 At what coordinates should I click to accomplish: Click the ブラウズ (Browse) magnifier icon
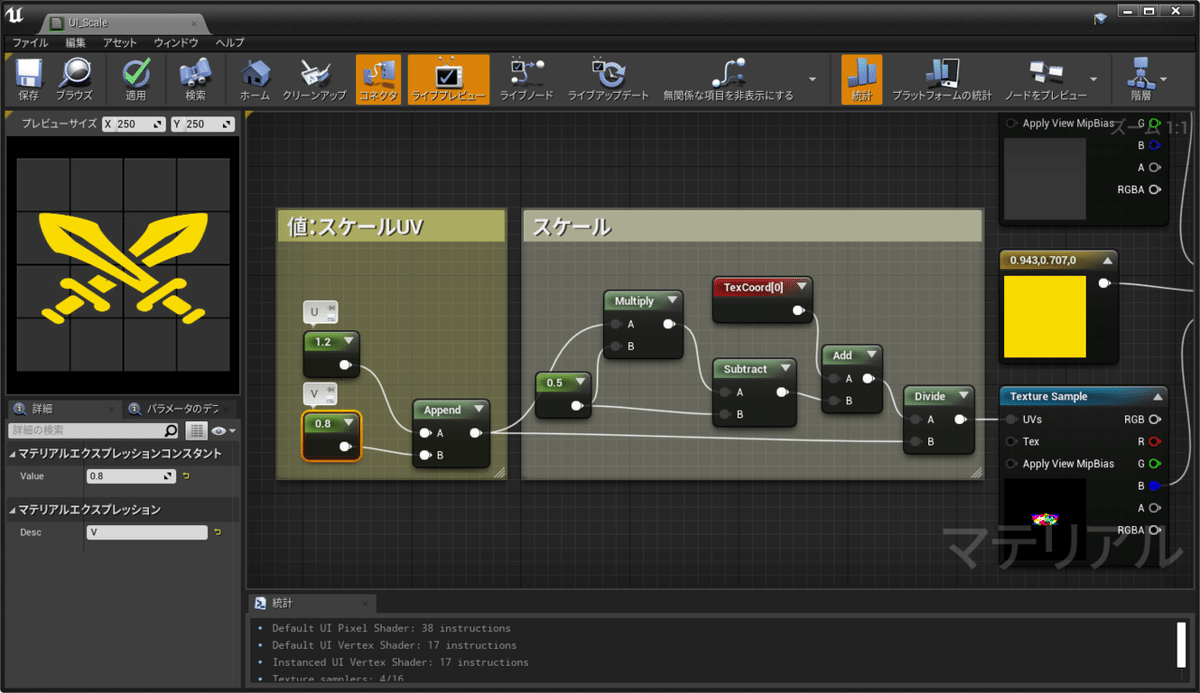(x=74, y=79)
